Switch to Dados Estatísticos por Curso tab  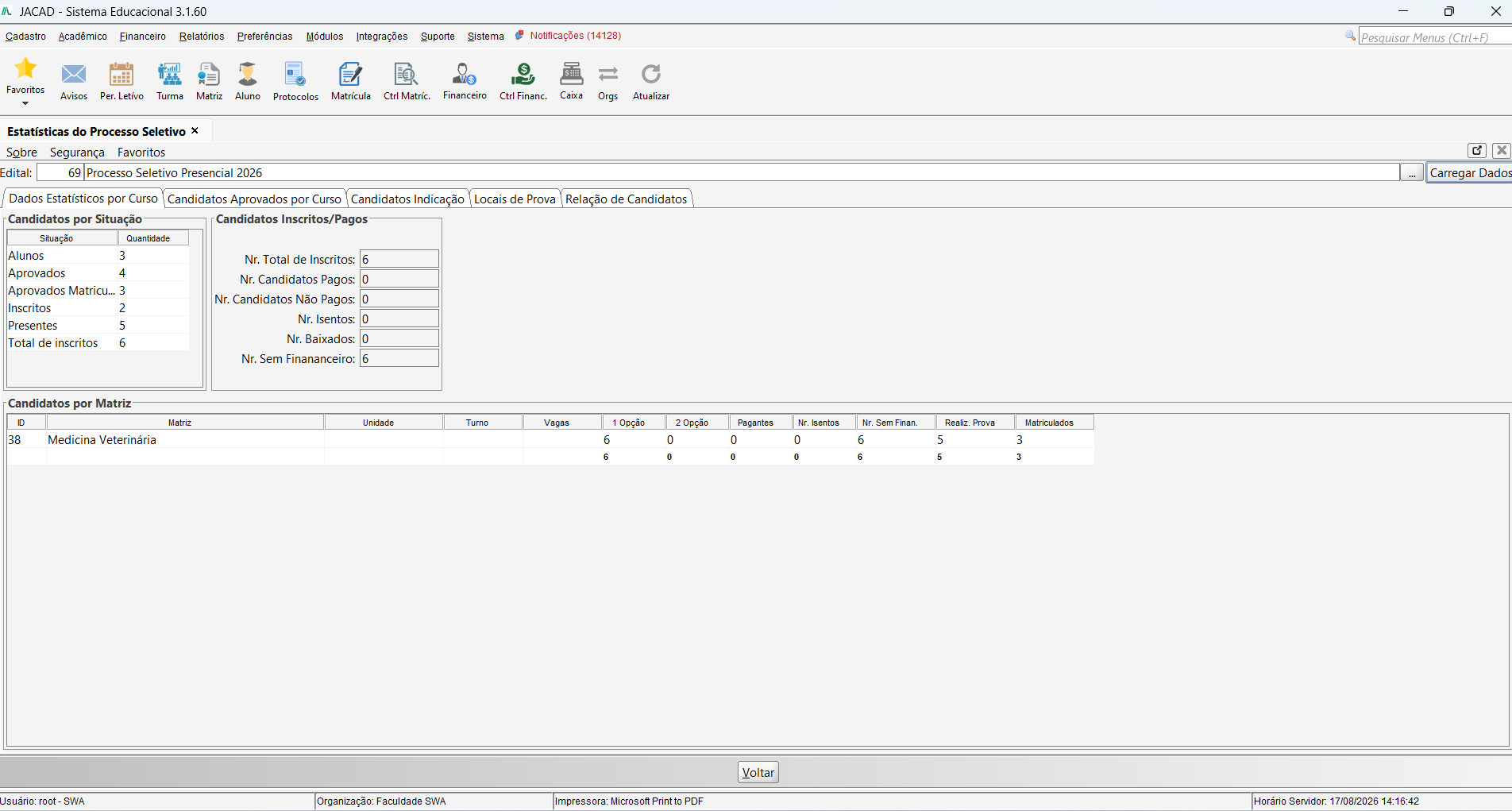[83, 199]
